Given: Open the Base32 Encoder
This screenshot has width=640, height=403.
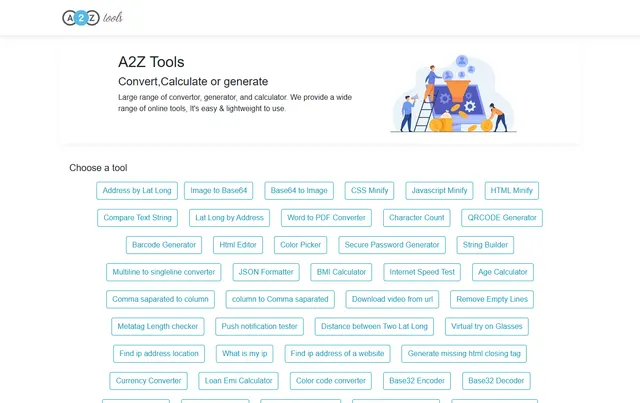Looking at the screenshot, I should click(417, 381).
